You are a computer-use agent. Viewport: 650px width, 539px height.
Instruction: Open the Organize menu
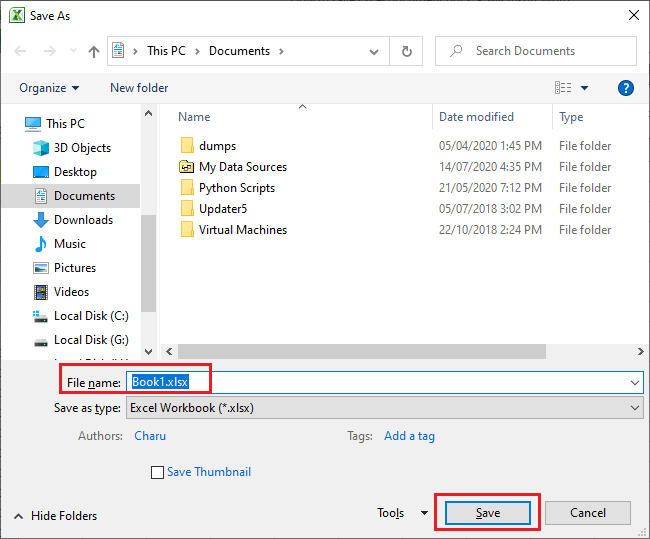pyautogui.click(x=49, y=88)
